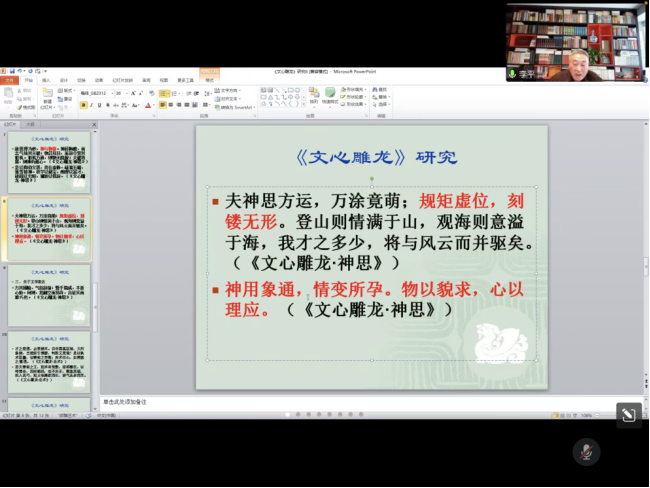Open the font size dropdown
Screen dimensions: 650x488
[x=120, y=92]
